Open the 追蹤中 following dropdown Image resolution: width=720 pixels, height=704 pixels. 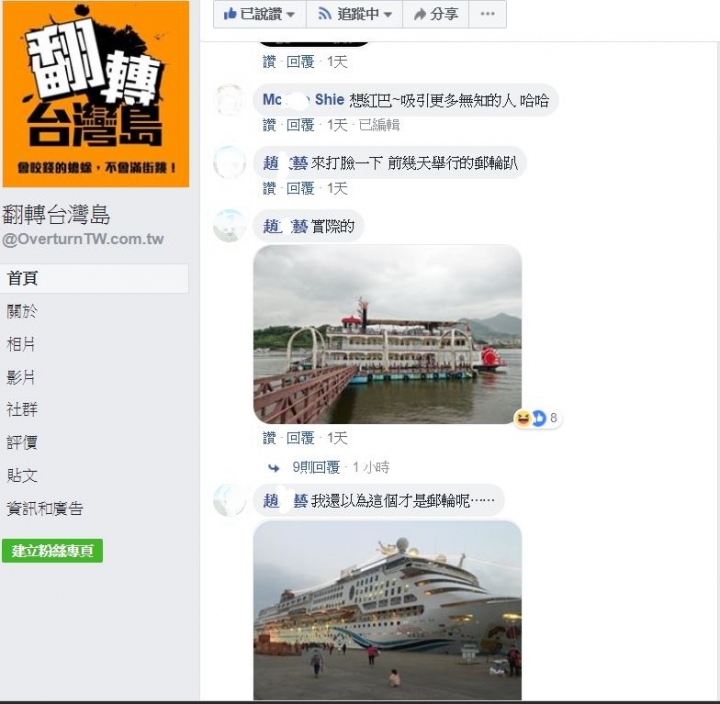tap(354, 14)
